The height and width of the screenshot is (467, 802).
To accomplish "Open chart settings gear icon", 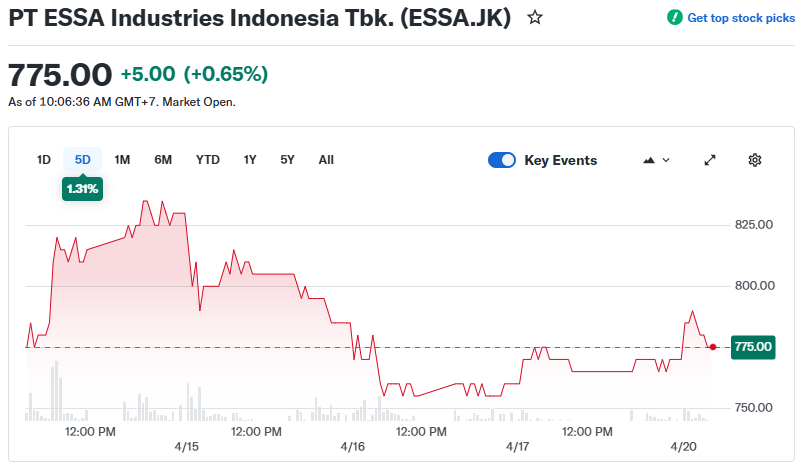I will (x=755, y=160).
